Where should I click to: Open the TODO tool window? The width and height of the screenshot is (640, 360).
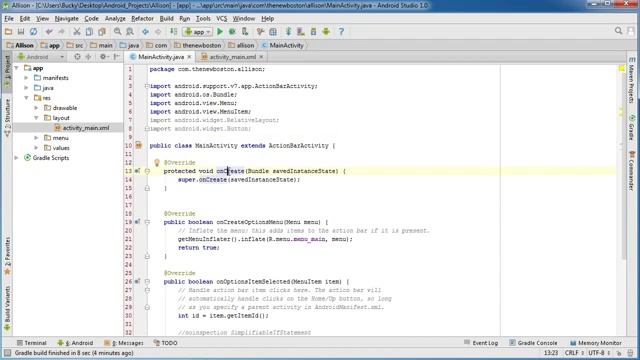pyautogui.click(x=166, y=343)
